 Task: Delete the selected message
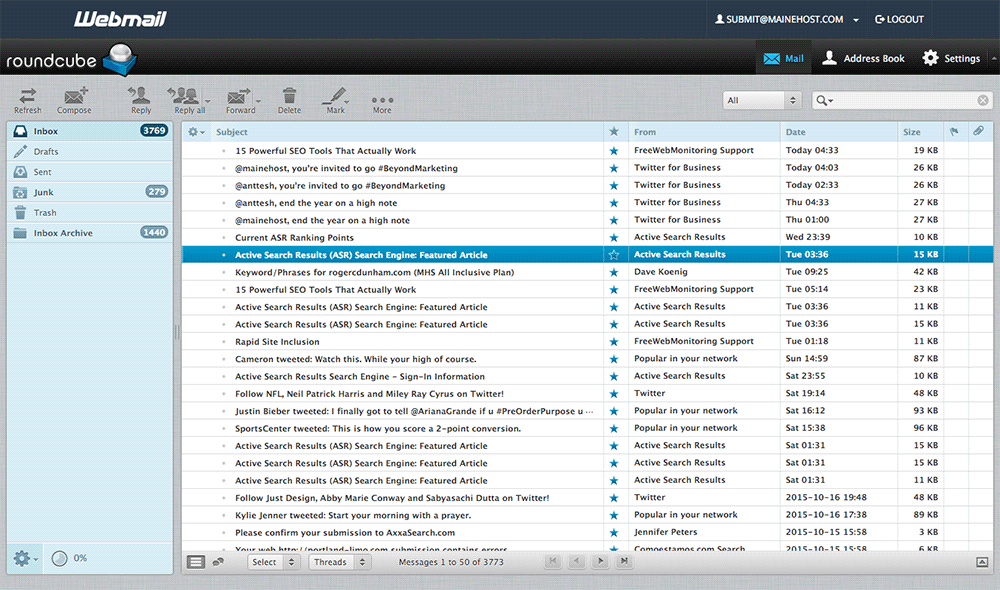(289, 100)
